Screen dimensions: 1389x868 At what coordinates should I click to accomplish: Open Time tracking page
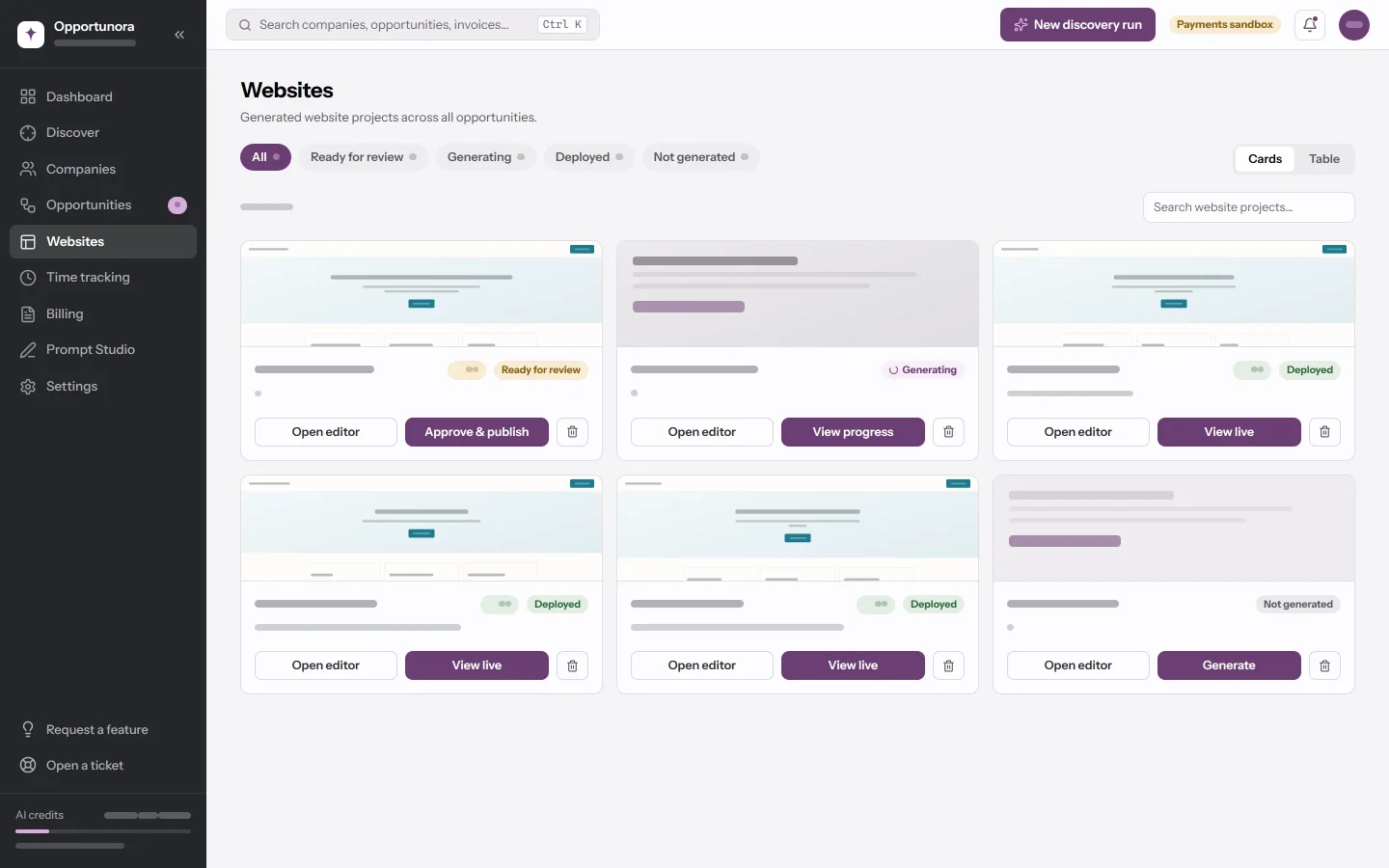click(x=103, y=278)
